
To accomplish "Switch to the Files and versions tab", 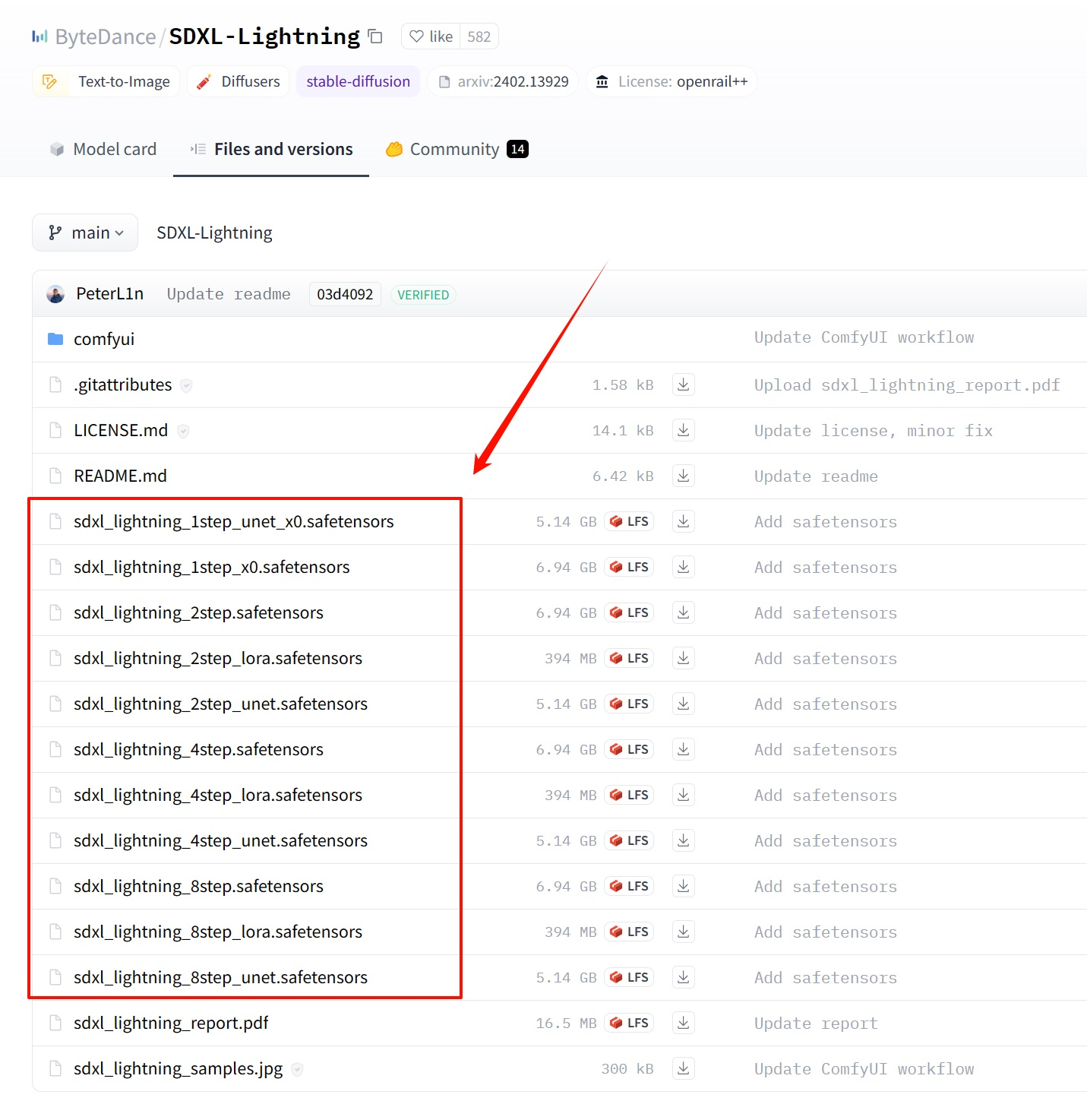I will (x=271, y=149).
